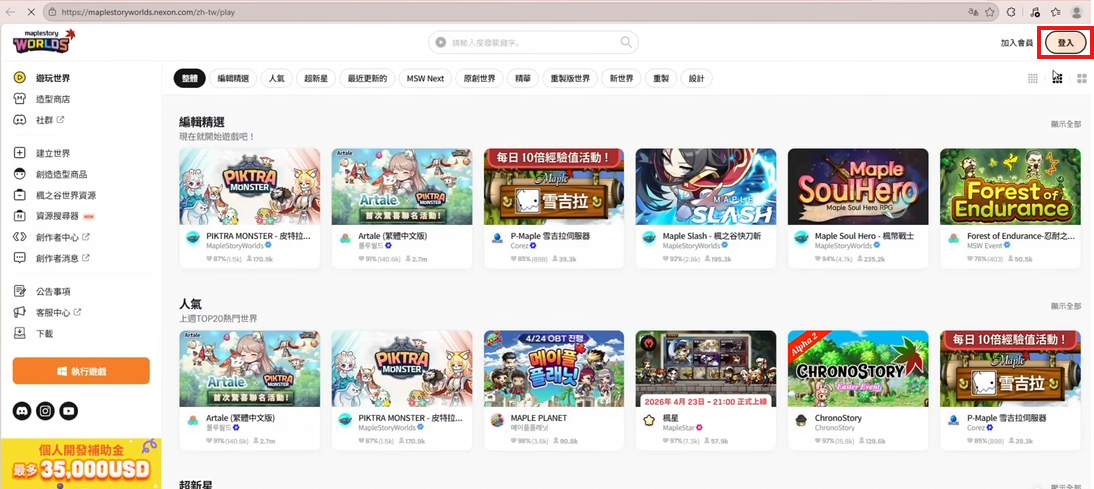Viewport: 1094px width, 489px height.
Task: Select the 超新星 category tab
Action: point(317,78)
